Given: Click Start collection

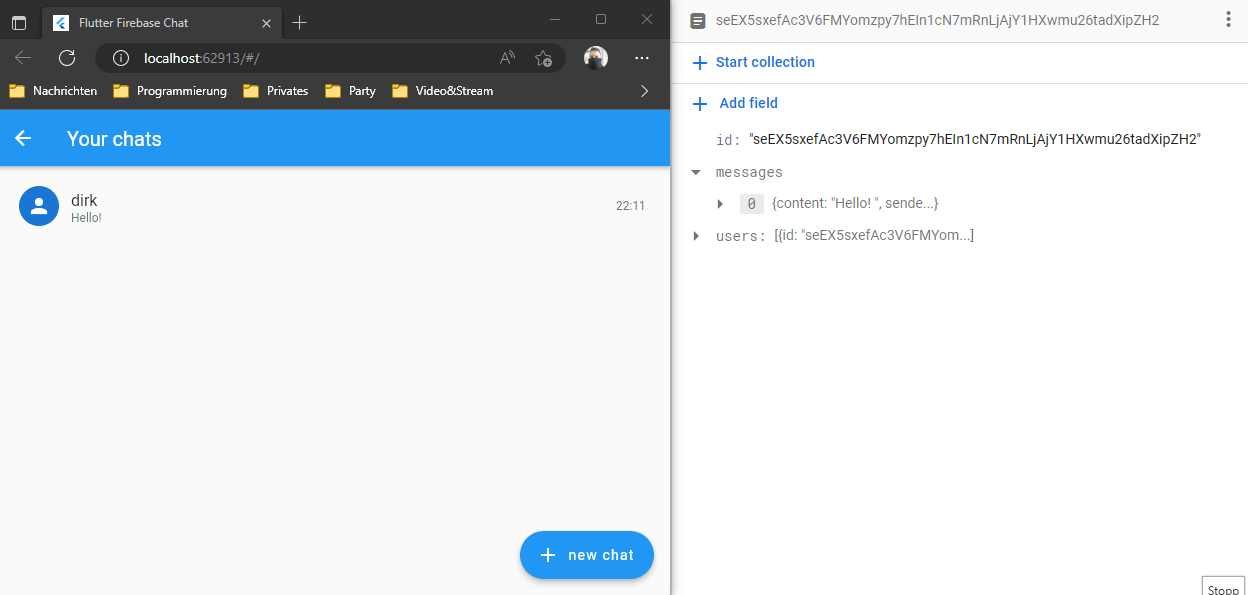Looking at the screenshot, I should 763,62.
